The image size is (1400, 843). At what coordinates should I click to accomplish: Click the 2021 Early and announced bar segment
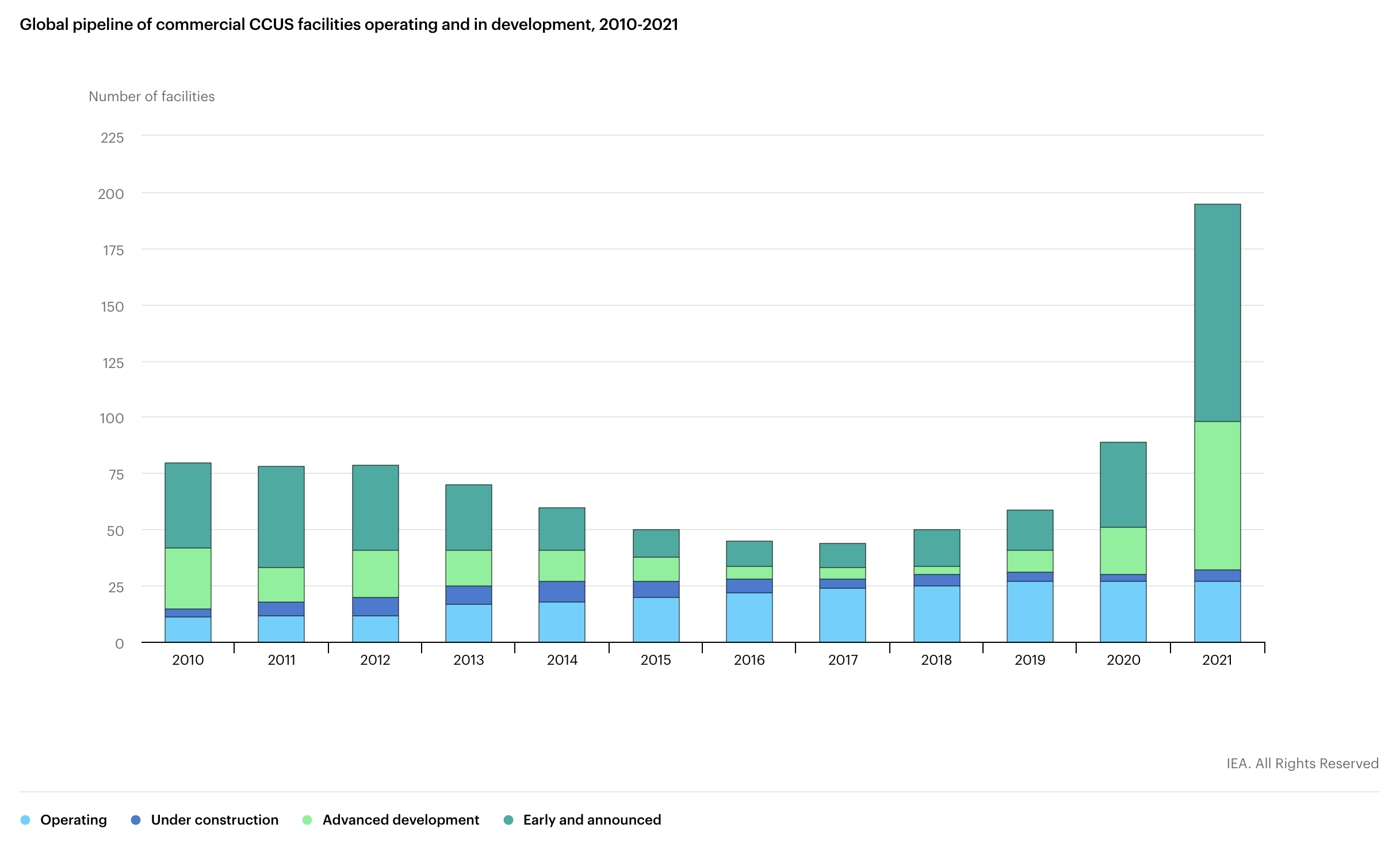tap(1217, 313)
